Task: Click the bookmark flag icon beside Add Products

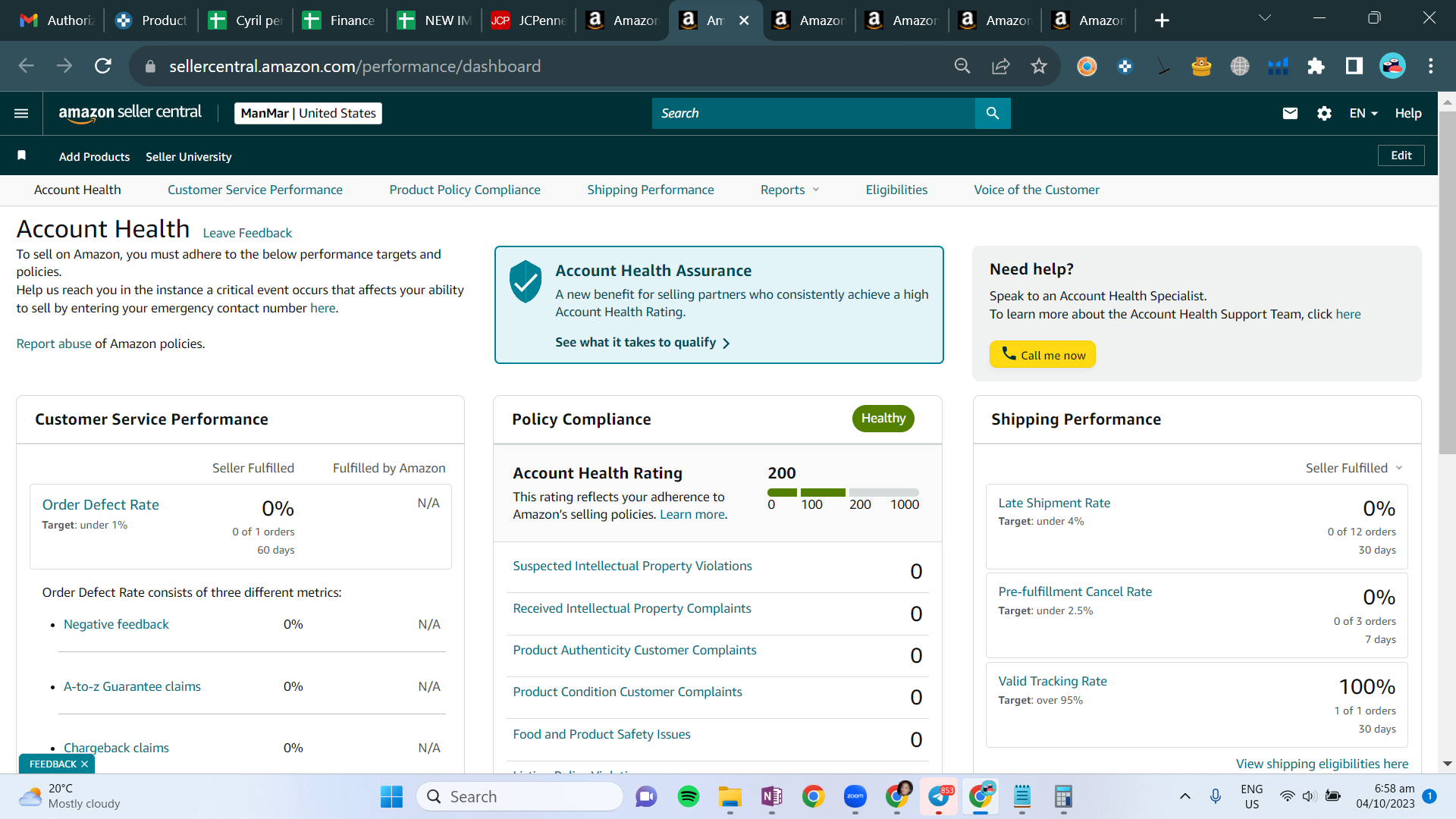Action: [x=22, y=155]
